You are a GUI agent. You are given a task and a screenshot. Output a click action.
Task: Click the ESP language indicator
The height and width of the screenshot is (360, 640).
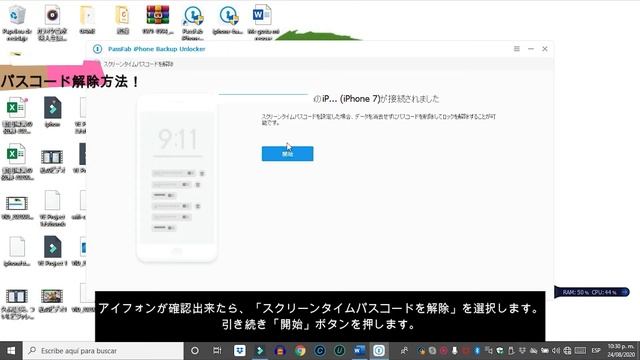[x=596, y=351]
